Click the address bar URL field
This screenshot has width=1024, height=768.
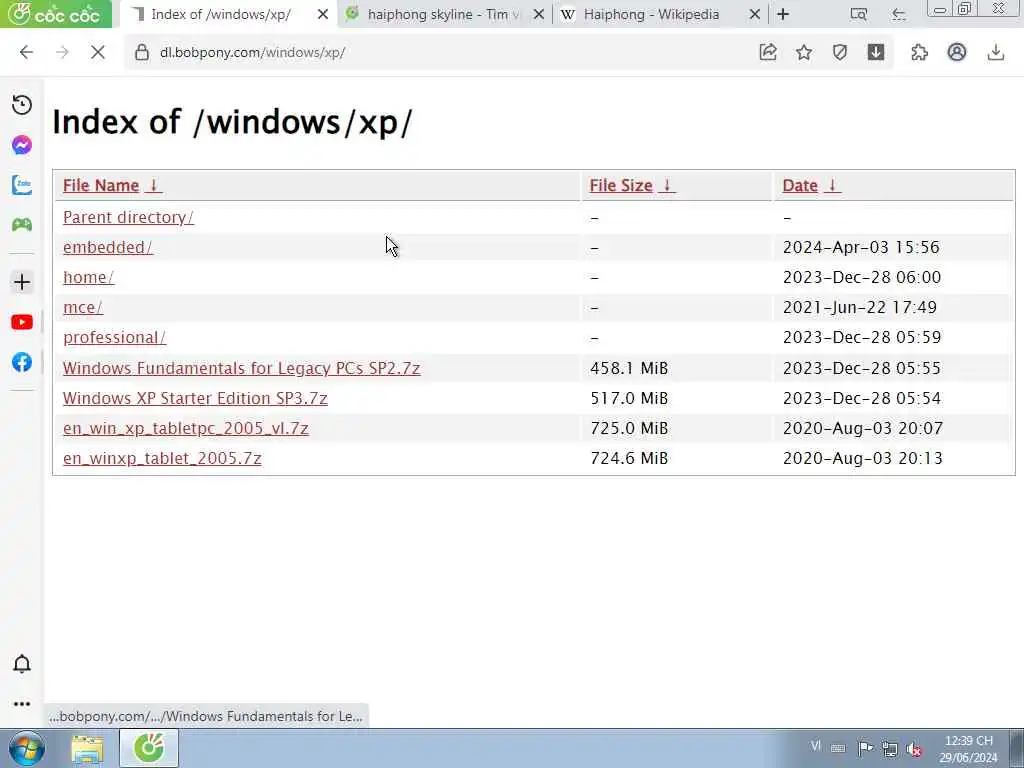point(444,52)
